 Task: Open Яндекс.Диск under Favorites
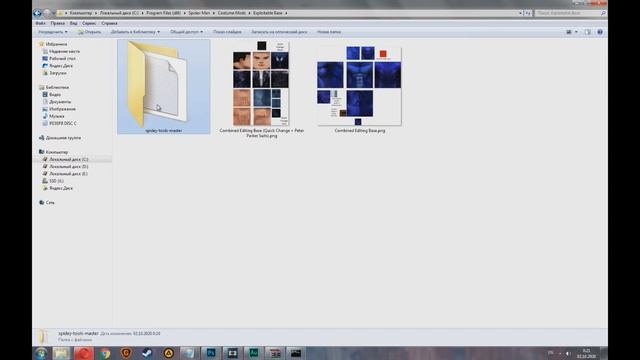click(x=61, y=66)
